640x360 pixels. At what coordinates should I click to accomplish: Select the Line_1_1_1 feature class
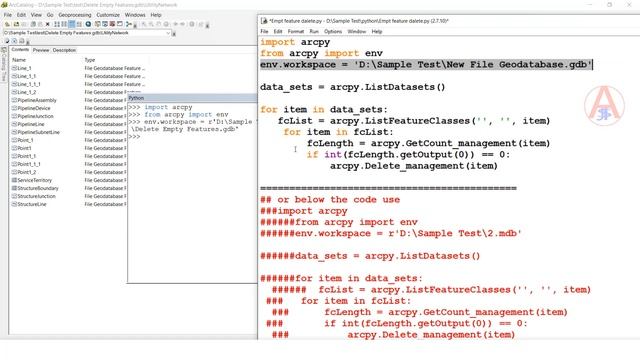pos(26,84)
